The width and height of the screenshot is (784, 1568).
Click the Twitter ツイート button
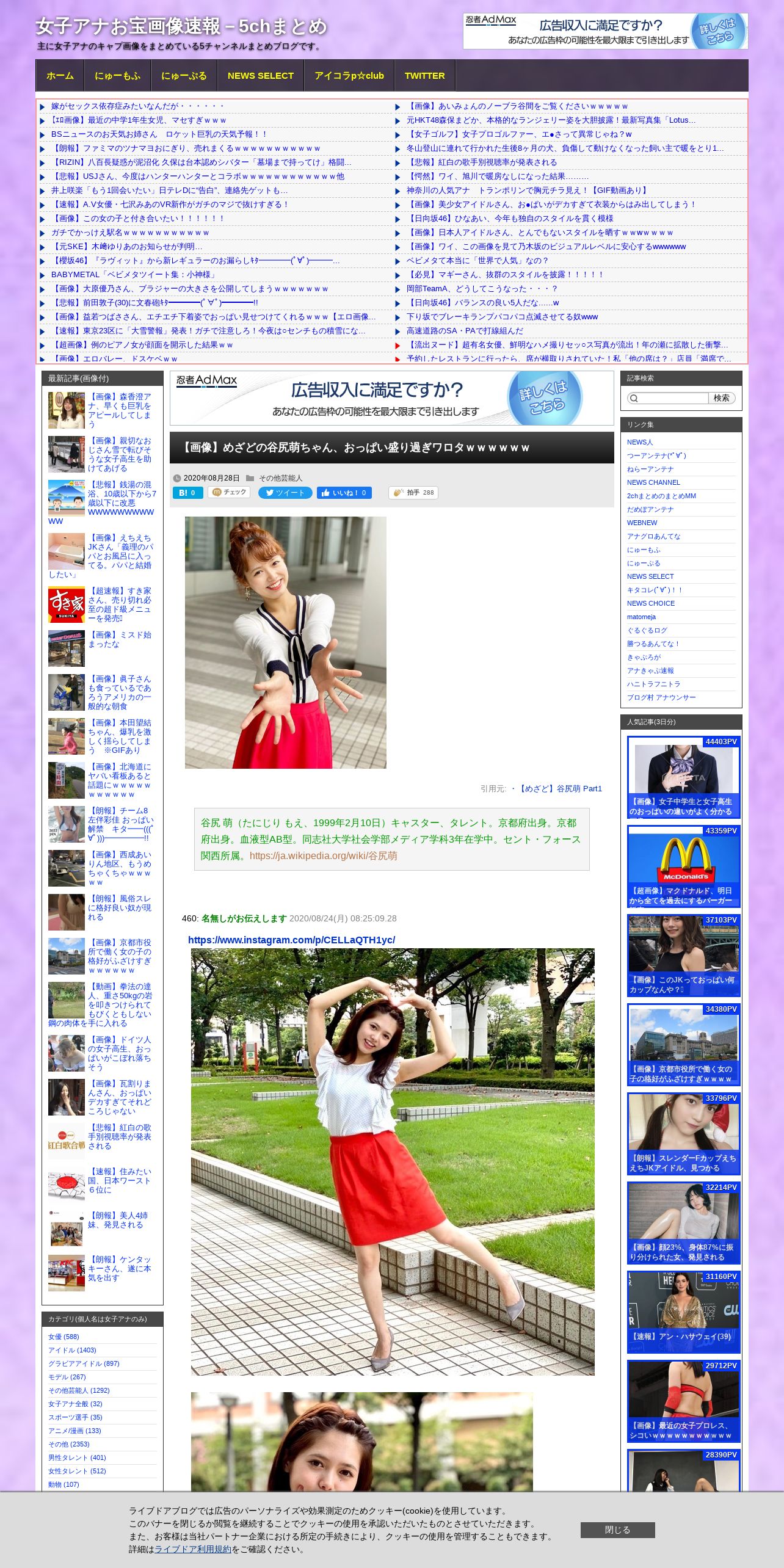click(285, 493)
